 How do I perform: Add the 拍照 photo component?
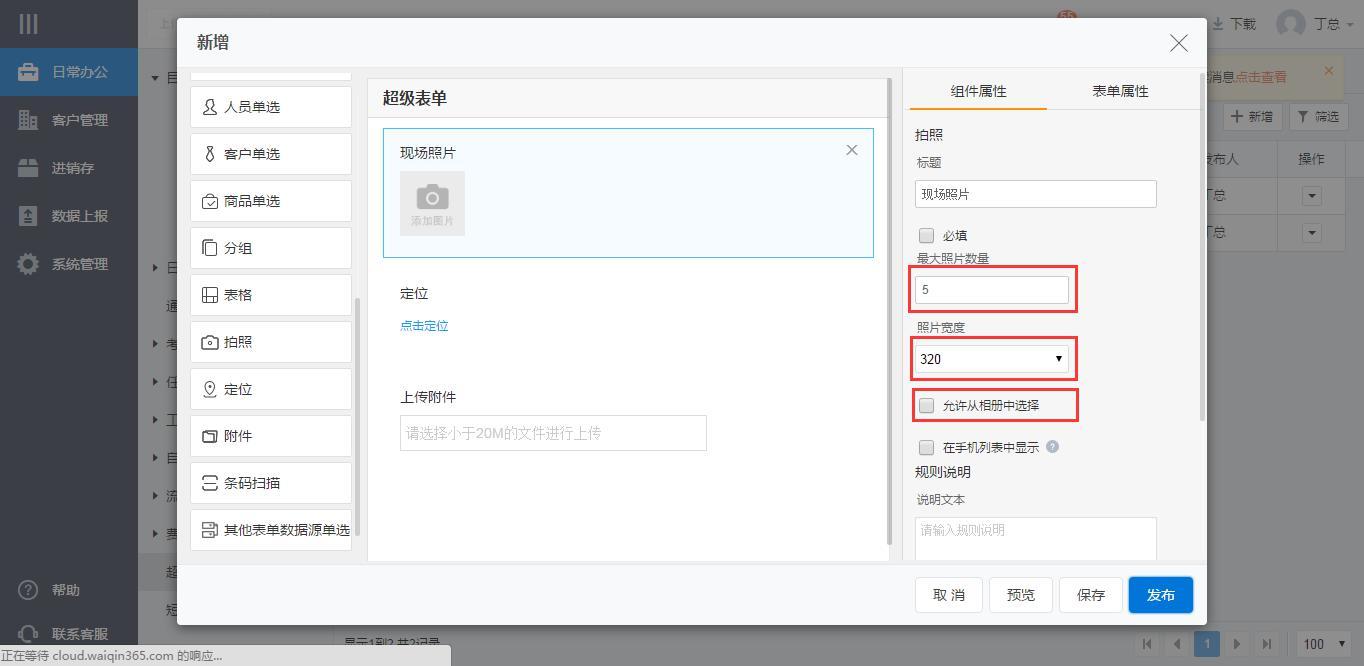click(x=270, y=342)
